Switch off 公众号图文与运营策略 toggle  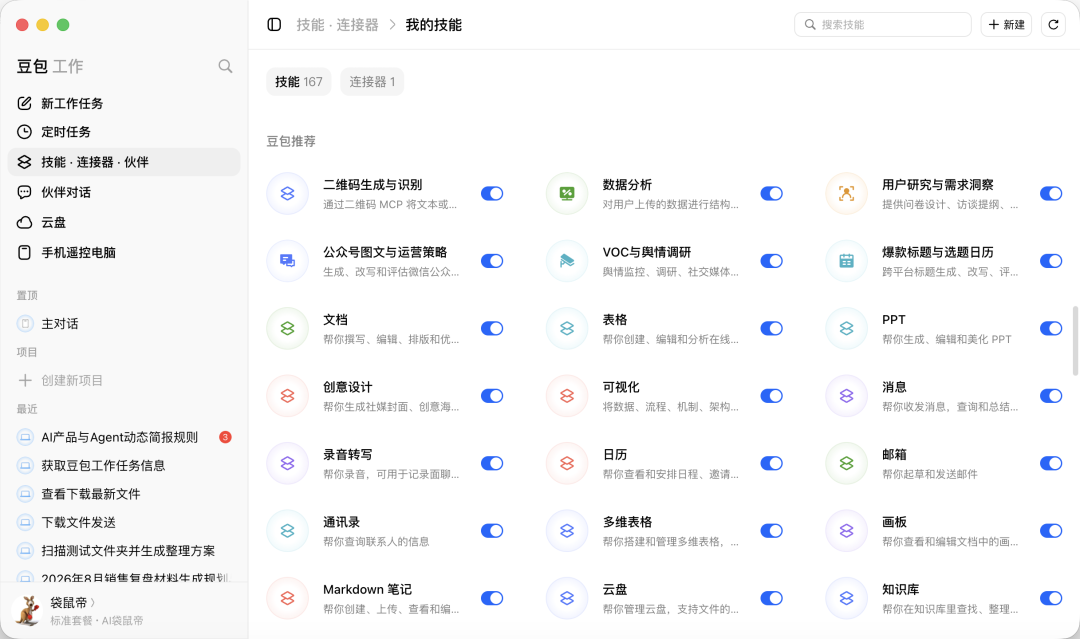(492, 261)
